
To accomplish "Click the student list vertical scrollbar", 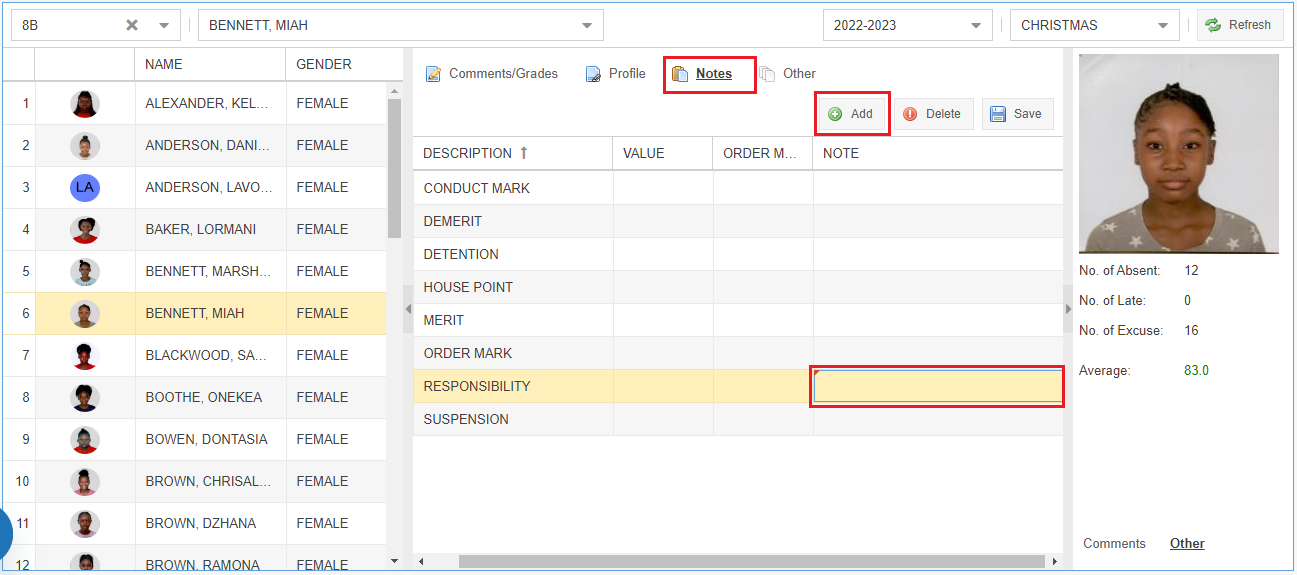I will tap(394, 168).
